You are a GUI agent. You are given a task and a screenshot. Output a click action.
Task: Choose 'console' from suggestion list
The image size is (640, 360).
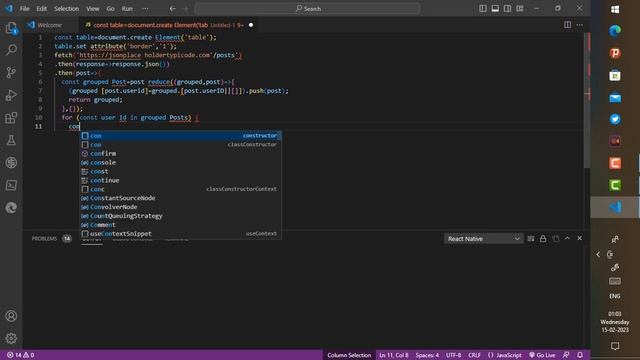pyautogui.click(x=180, y=162)
